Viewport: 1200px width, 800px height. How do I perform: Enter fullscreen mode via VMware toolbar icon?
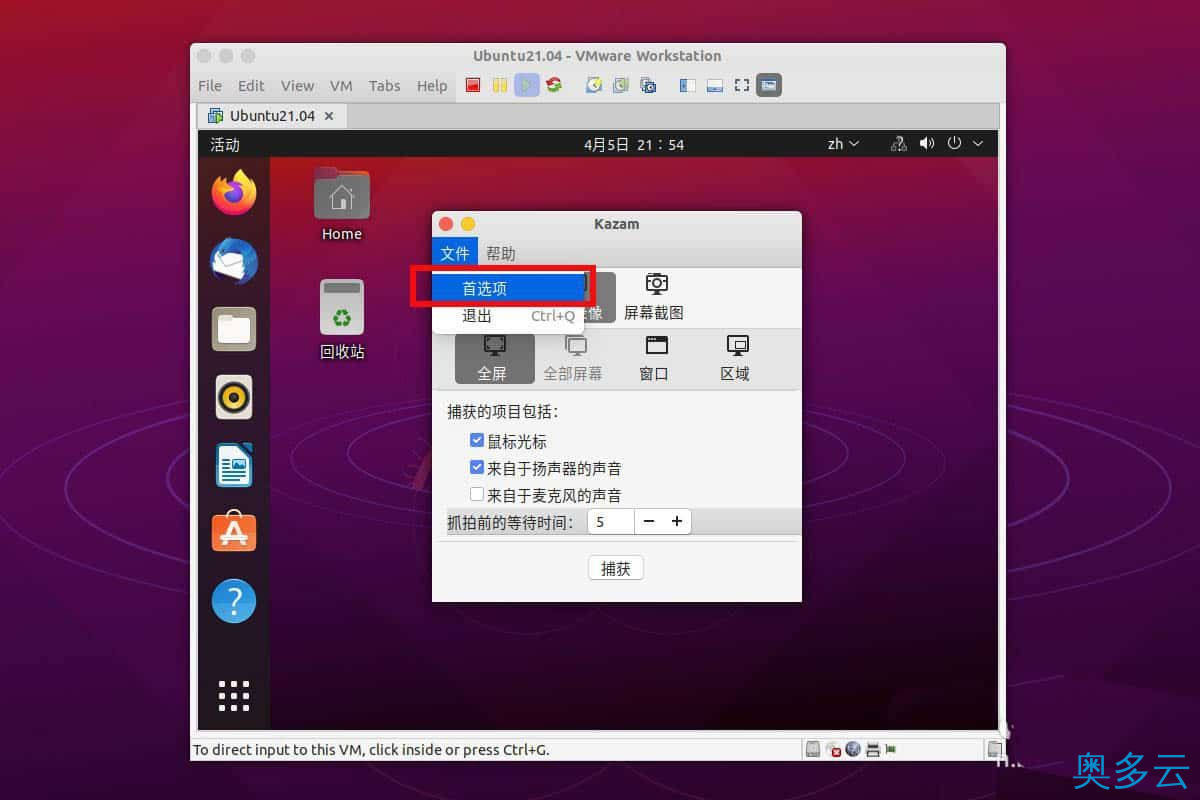pos(741,85)
